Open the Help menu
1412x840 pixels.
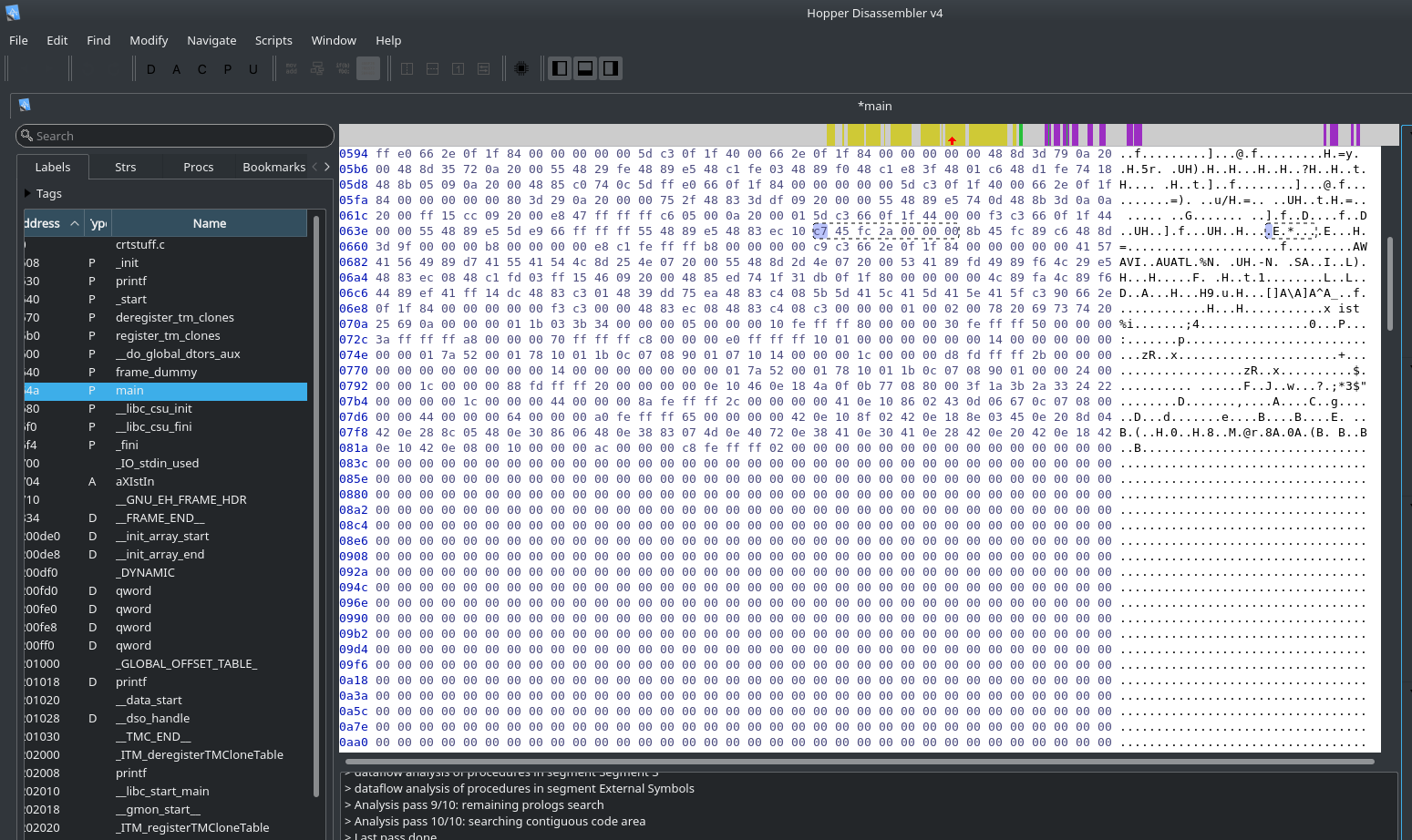(x=388, y=40)
